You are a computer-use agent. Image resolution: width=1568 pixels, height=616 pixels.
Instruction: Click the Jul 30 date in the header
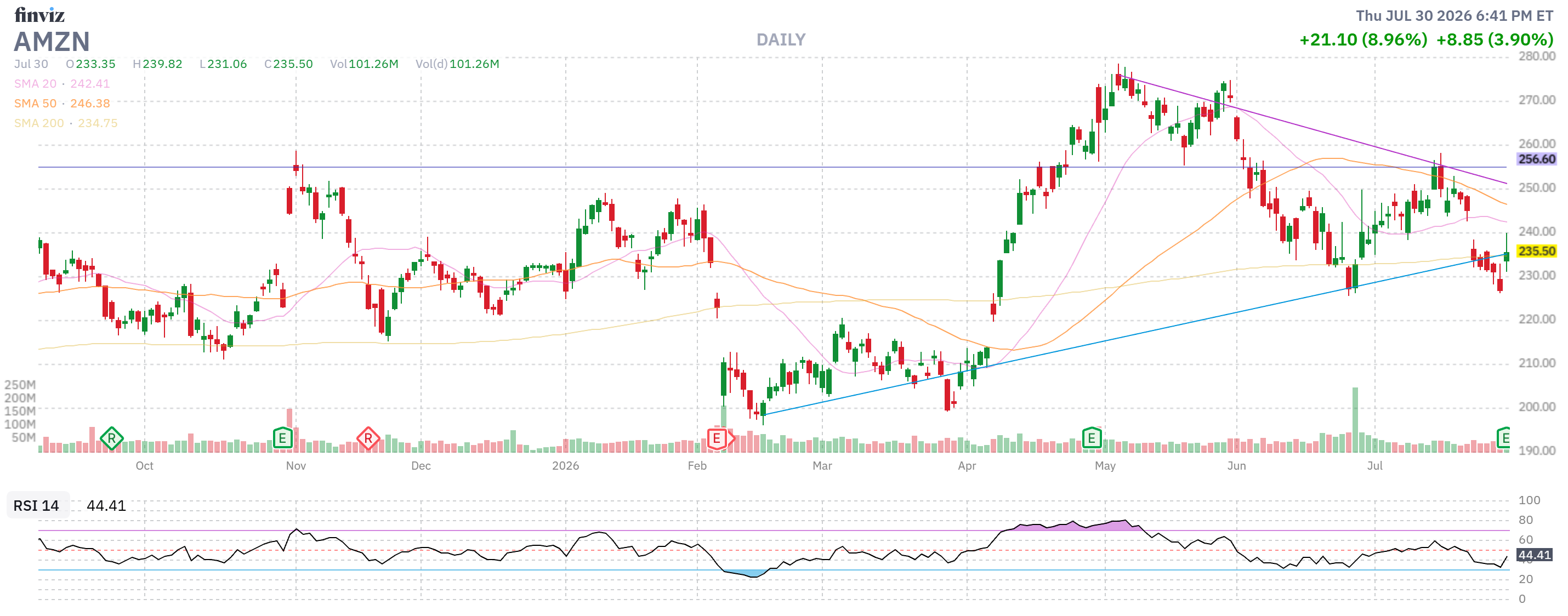click(x=31, y=64)
